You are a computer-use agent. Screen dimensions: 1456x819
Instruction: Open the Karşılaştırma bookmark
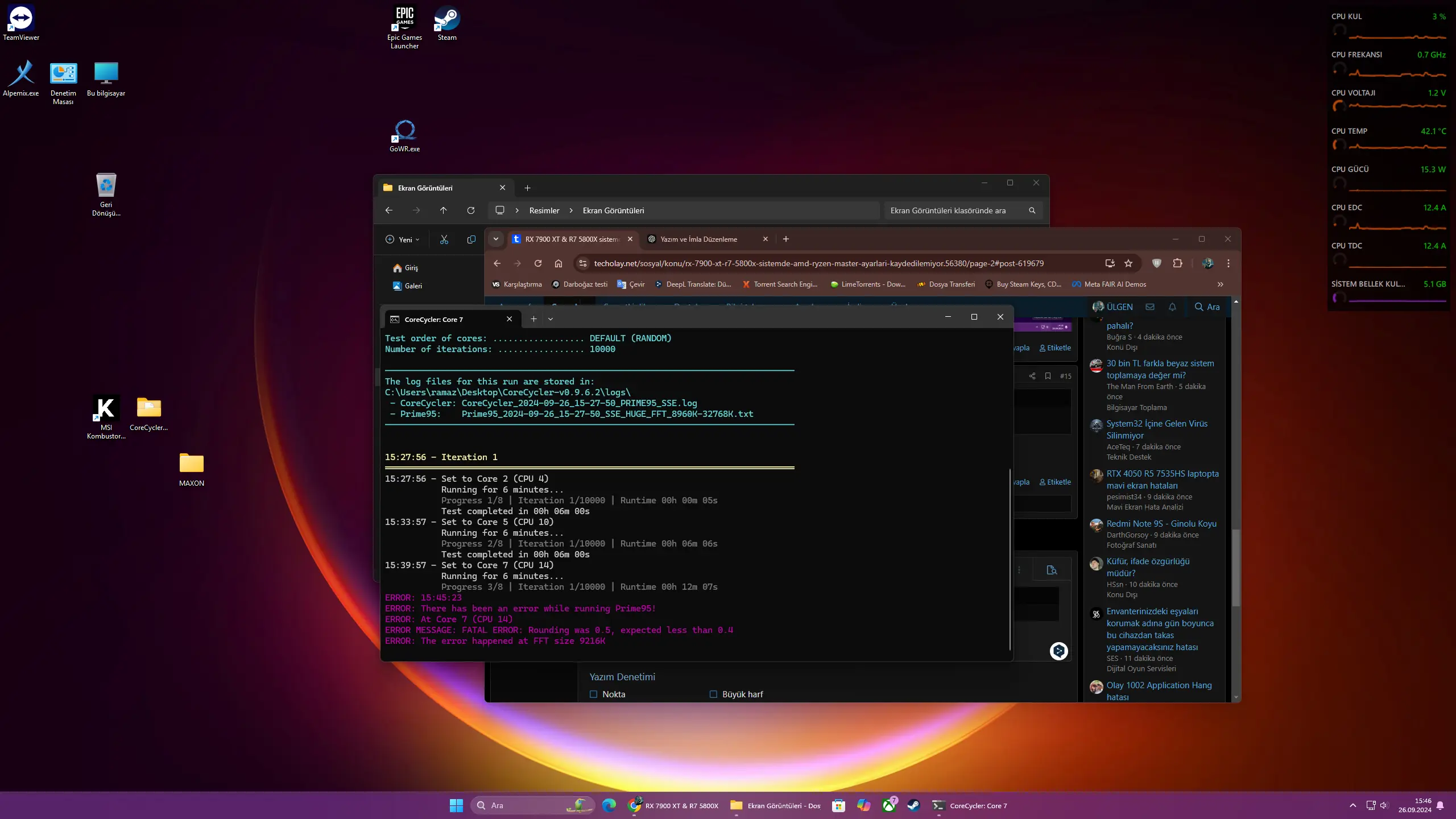pyautogui.click(x=517, y=284)
